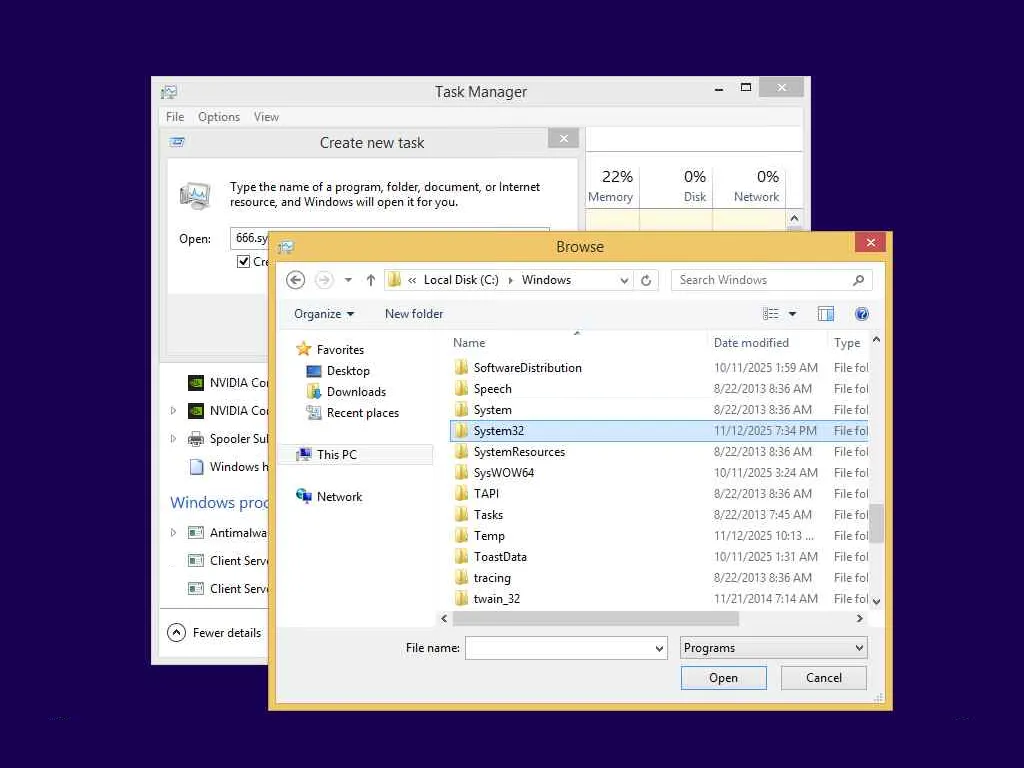Select the ToastData folder
Screen dimensions: 1024x768
pyautogui.click(x=500, y=557)
